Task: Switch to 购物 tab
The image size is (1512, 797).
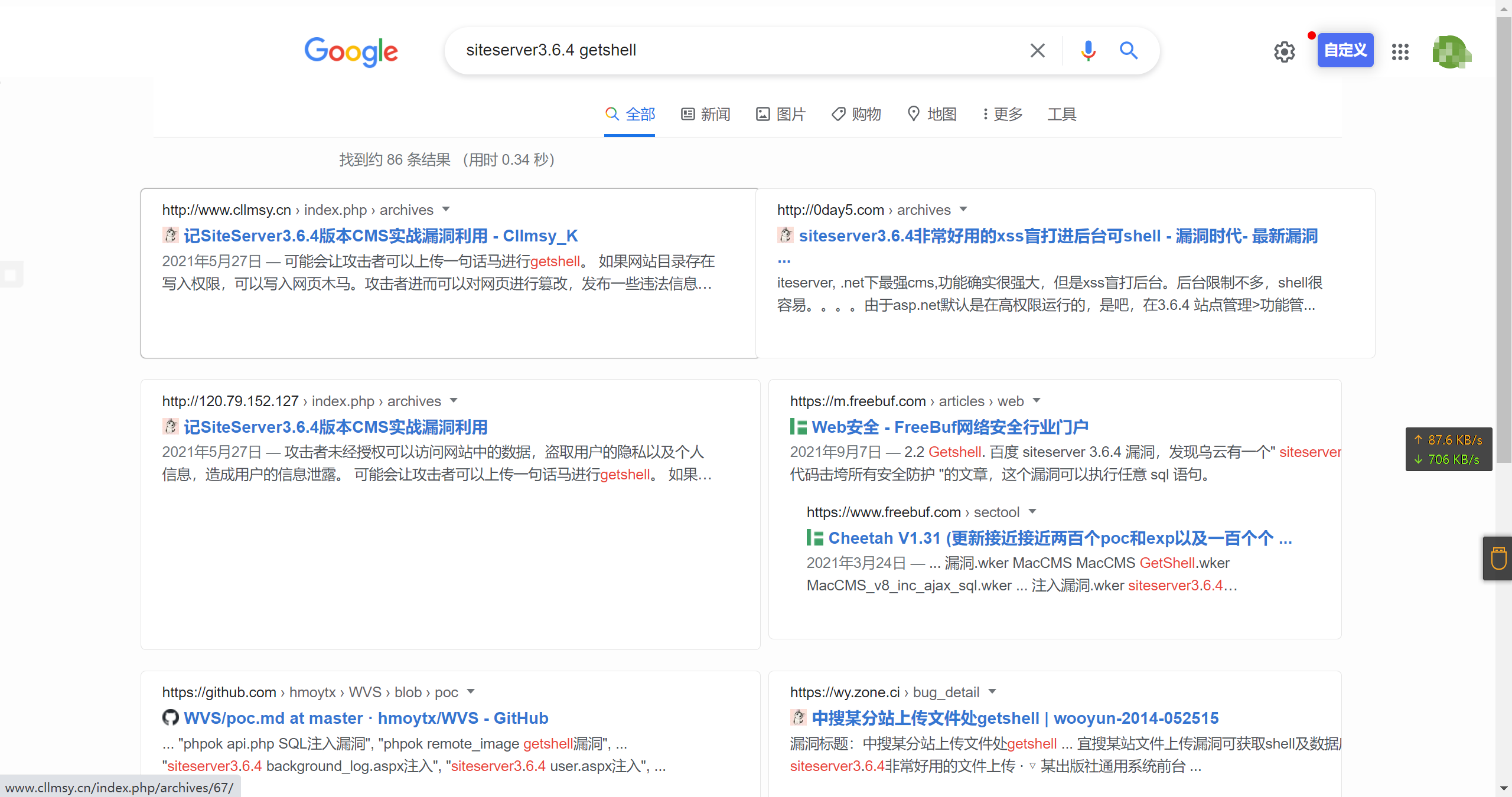Action: pyautogui.click(x=856, y=114)
